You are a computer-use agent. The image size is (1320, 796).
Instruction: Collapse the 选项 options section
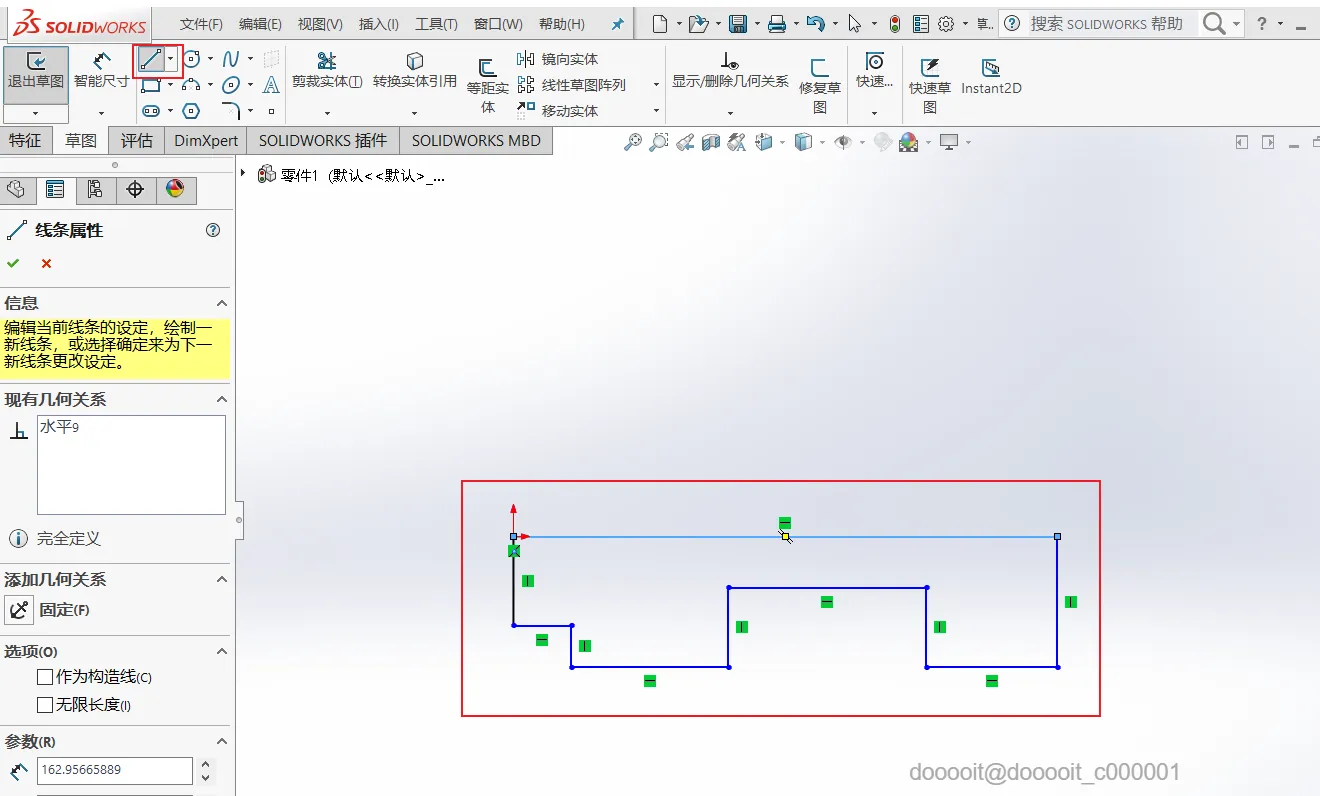point(221,652)
